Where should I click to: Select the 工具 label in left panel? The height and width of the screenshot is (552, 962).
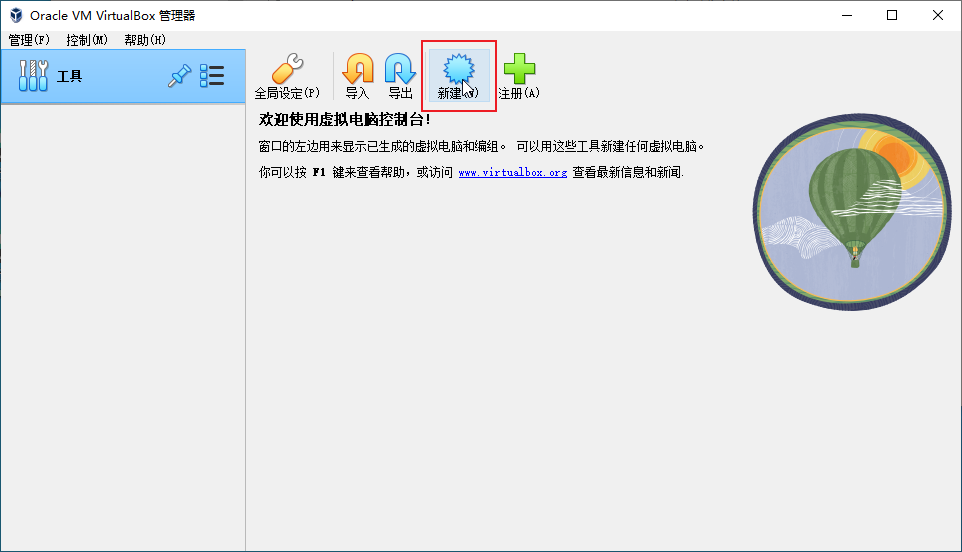coord(70,76)
